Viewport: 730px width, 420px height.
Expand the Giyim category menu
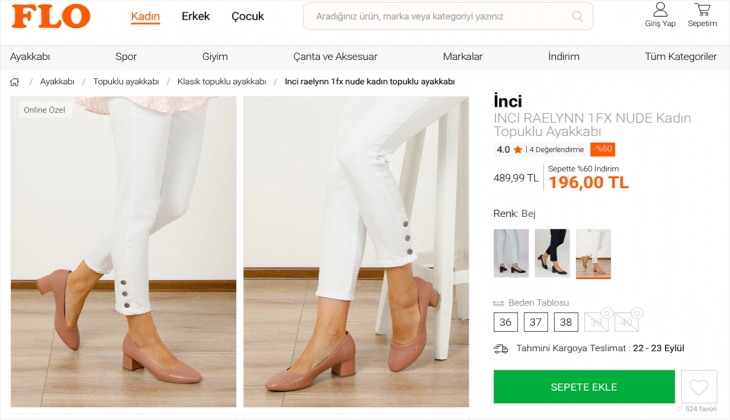[215, 57]
